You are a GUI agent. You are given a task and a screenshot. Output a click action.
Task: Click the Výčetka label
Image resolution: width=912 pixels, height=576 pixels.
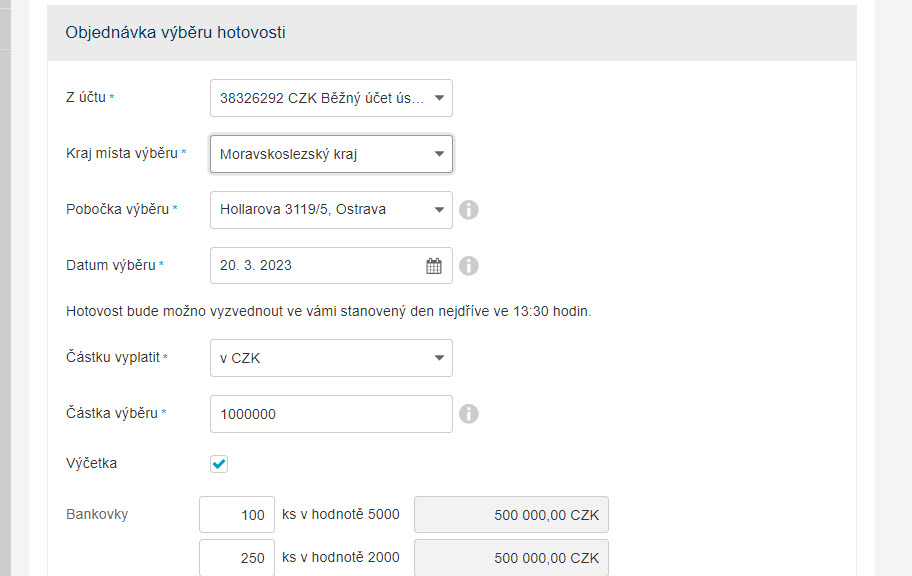pyautogui.click(x=91, y=463)
